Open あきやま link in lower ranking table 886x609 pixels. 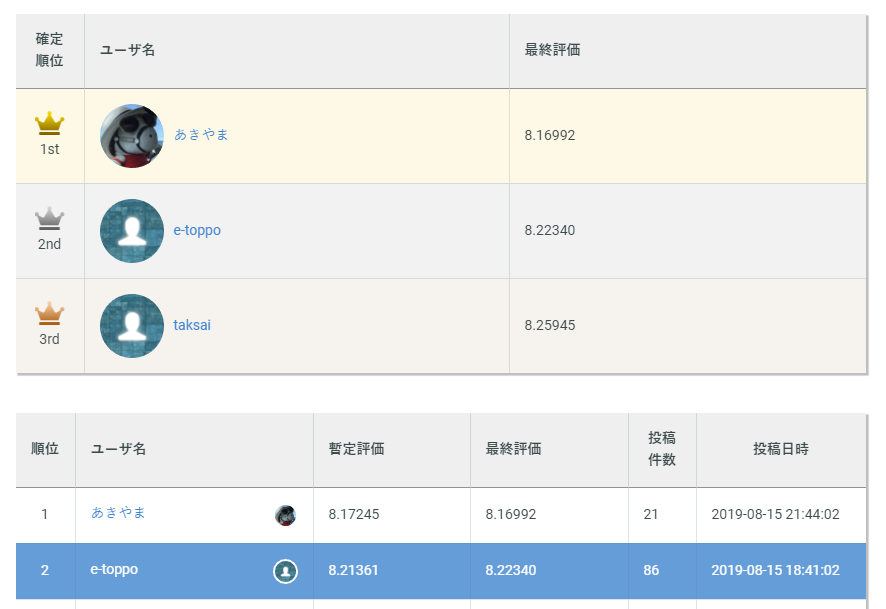[118, 512]
